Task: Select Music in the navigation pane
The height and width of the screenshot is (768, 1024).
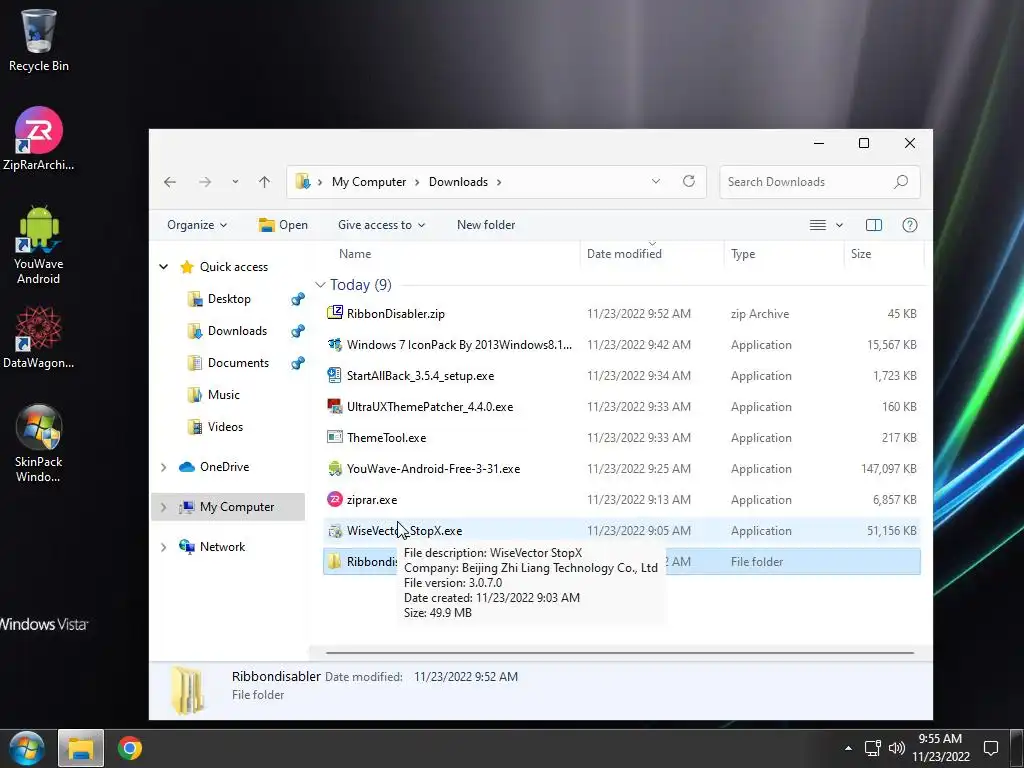Action: 224,395
